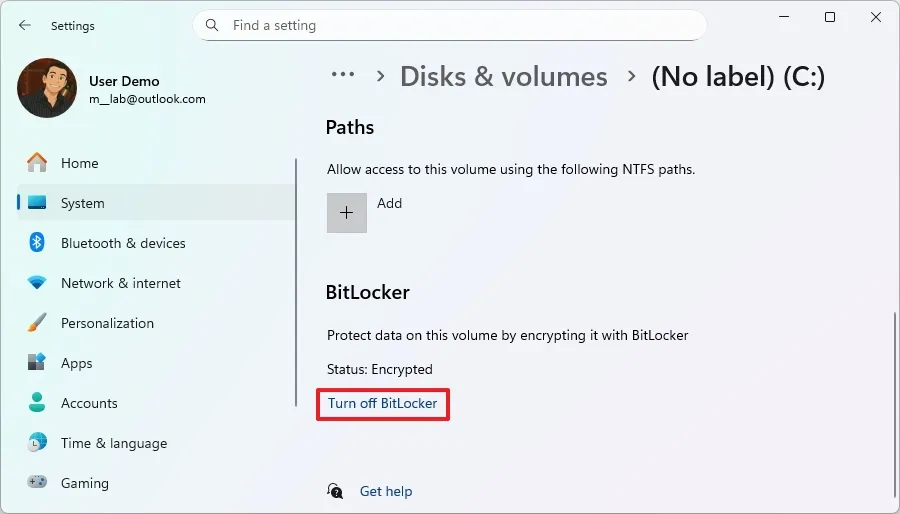Click the search magnifier icon
The width and height of the screenshot is (900, 514).
[212, 25]
